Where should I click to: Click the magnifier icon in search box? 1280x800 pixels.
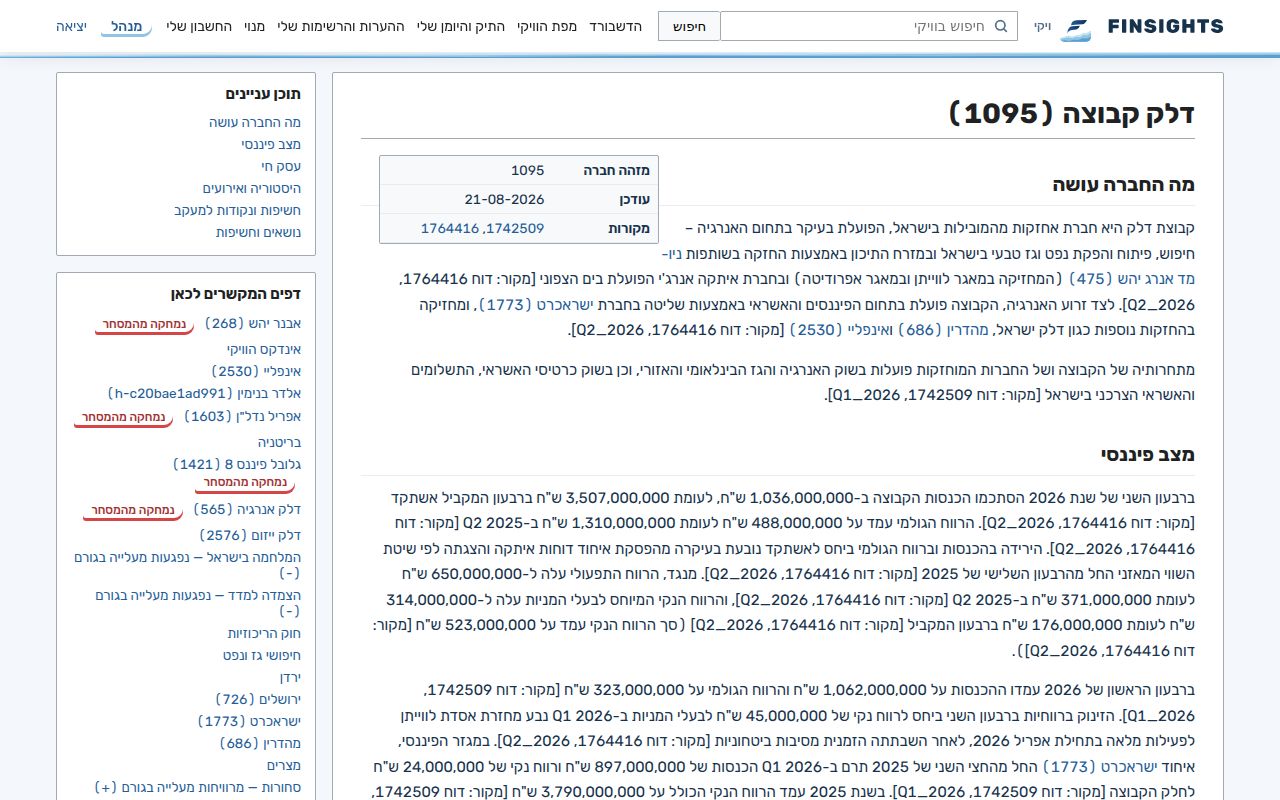(1001, 26)
